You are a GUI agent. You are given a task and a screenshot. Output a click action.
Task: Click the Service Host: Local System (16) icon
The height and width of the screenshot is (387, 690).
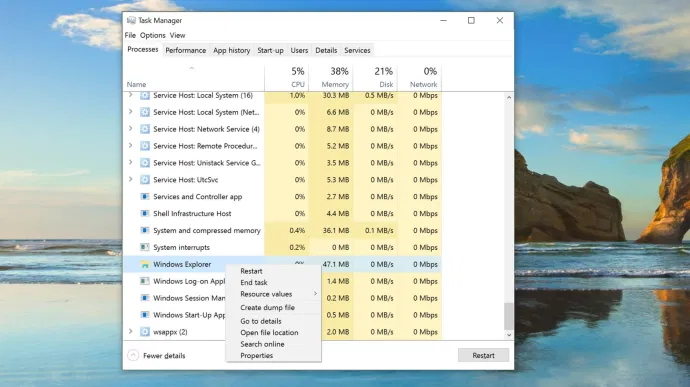[145, 96]
